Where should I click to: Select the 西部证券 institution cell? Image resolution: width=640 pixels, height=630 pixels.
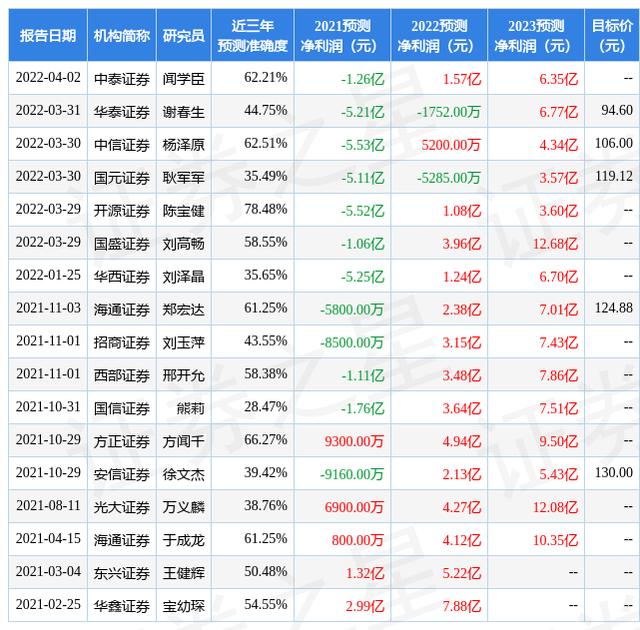pyautogui.click(x=122, y=375)
